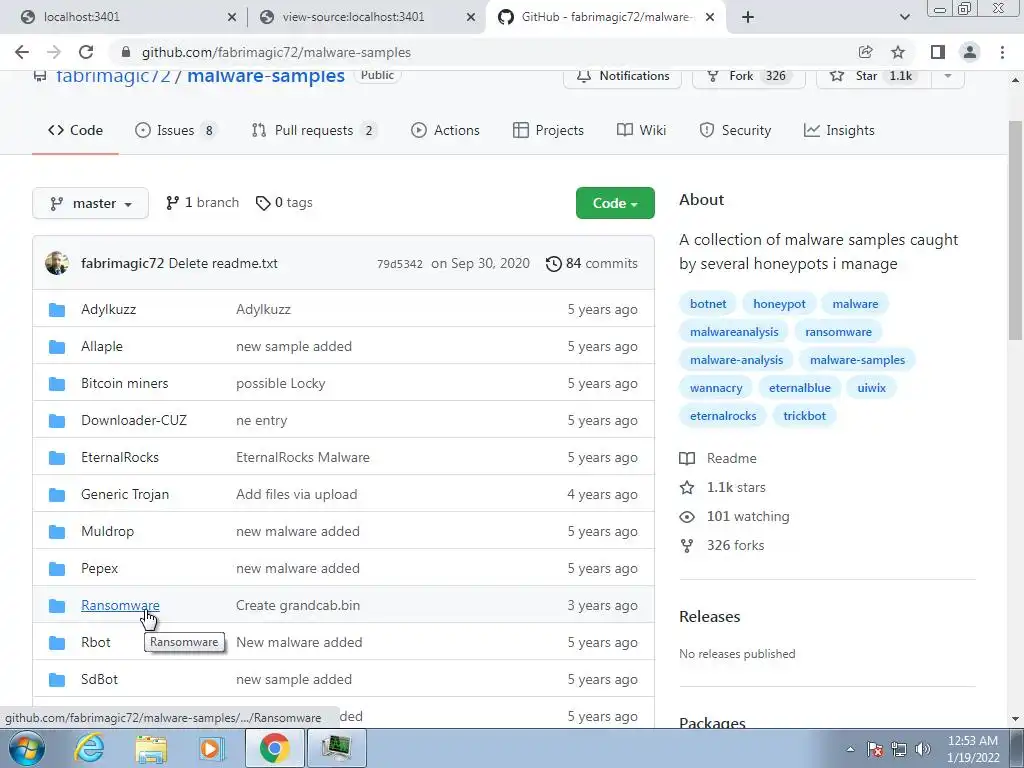Click the Notifications button

623,76
